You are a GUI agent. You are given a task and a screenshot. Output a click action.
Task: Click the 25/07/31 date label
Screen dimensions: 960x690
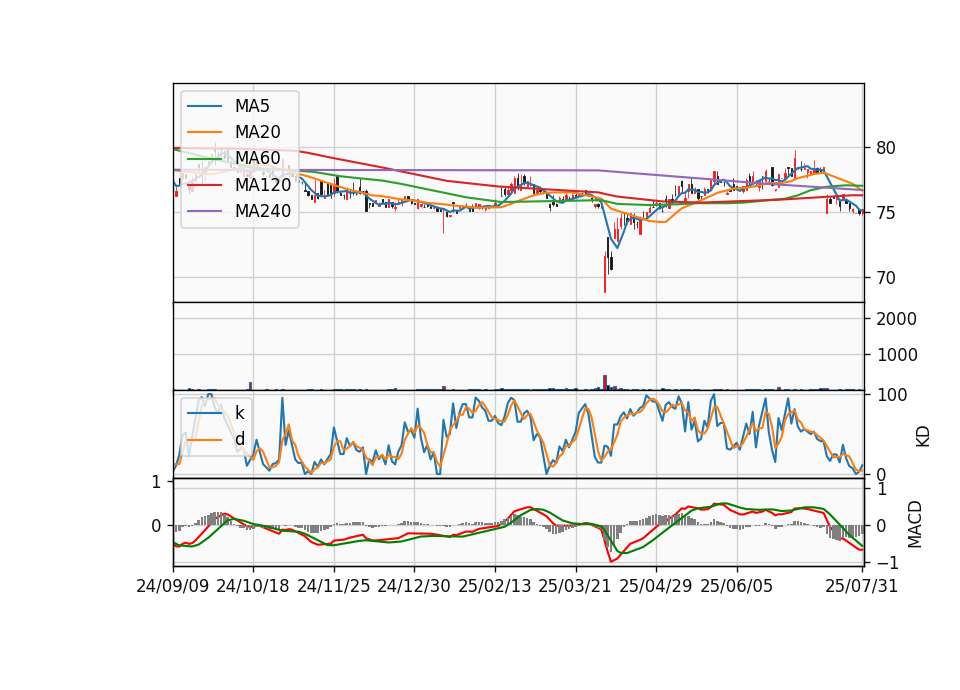(x=861, y=586)
